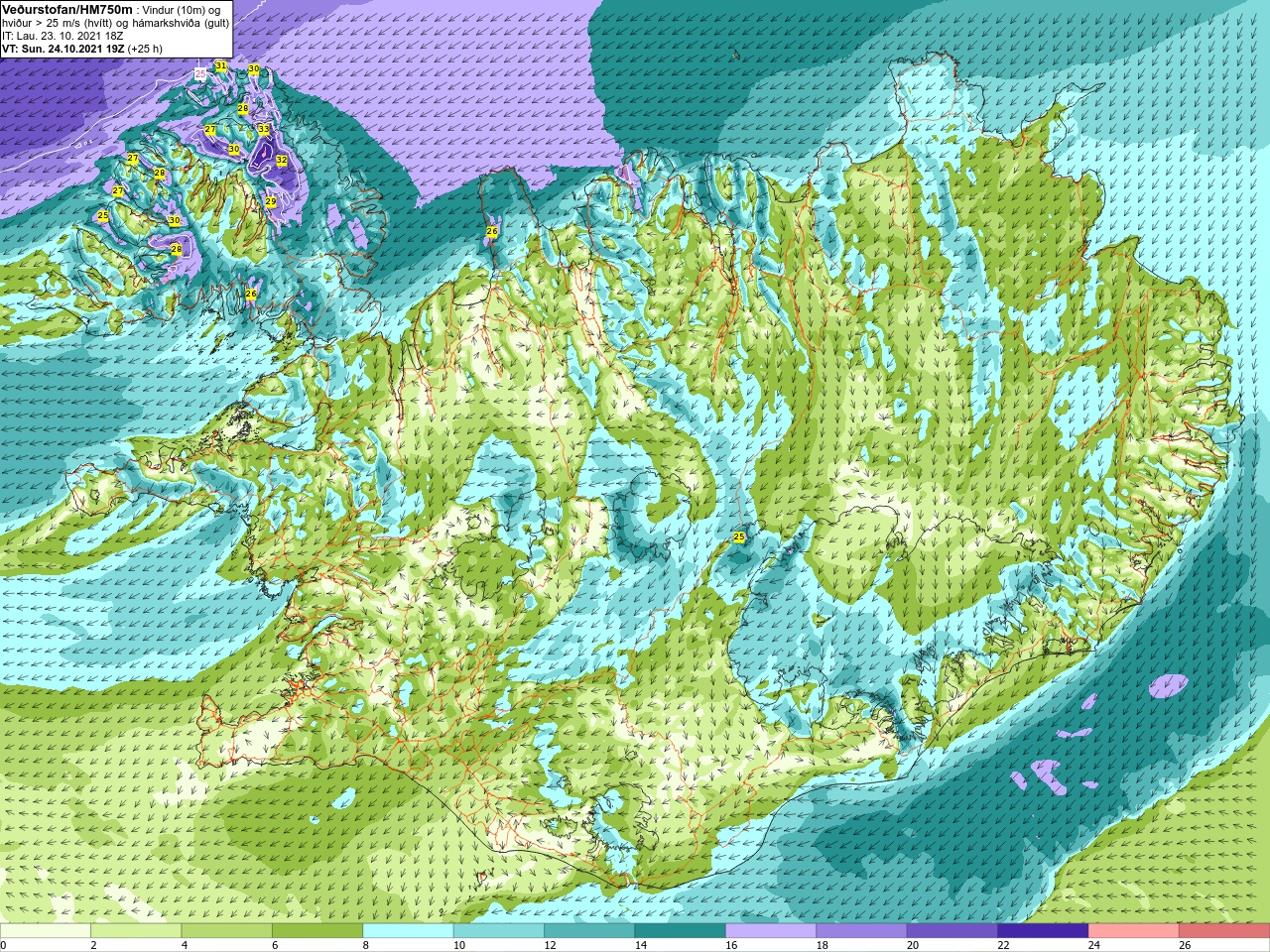This screenshot has height=952, width=1270.
Task: Click the yellow gust marker reading 33
Action: (x=263, y=129)
